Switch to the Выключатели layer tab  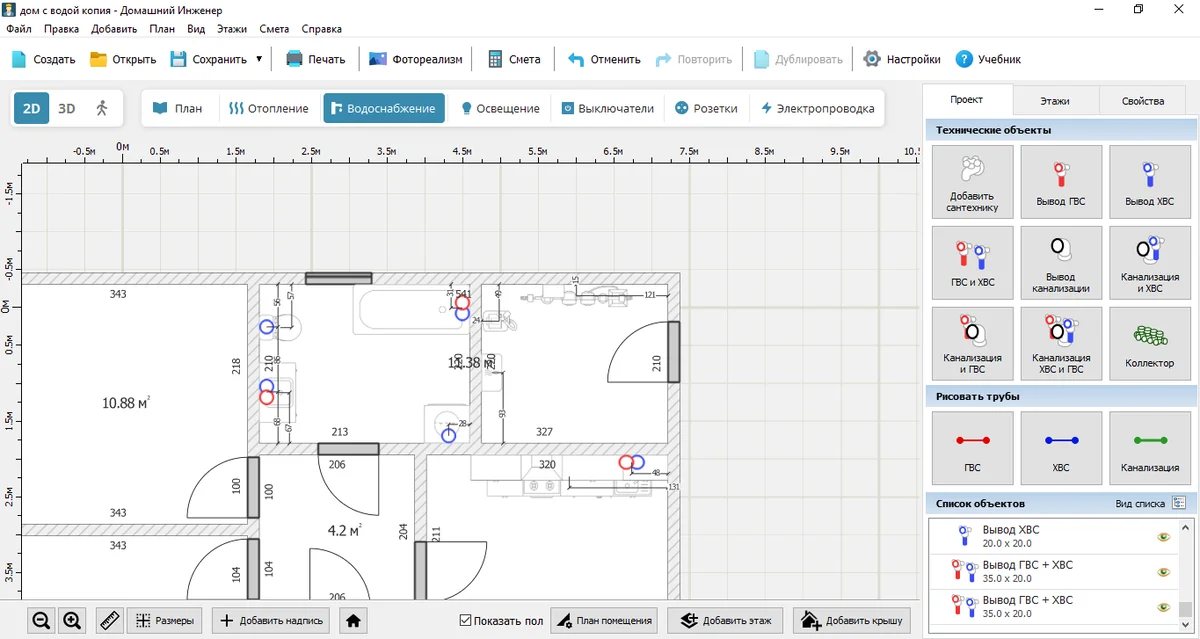pyautogui.click(x=607, y=108)
